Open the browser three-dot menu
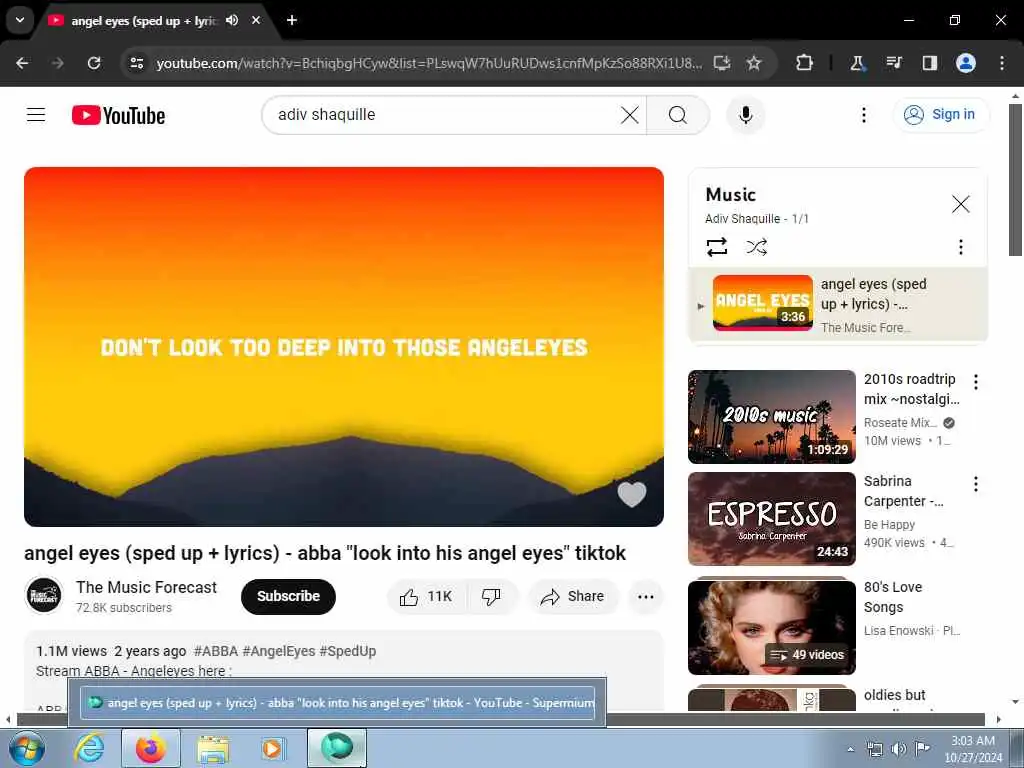Viewport: 1024px width, 768px height. [x=1002, y=63]
